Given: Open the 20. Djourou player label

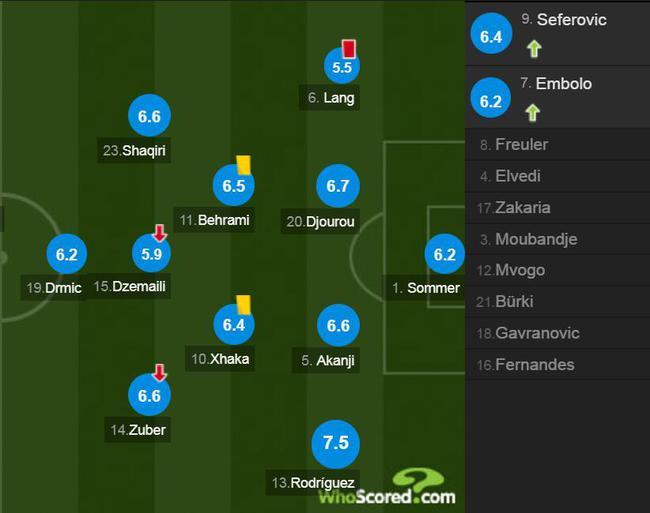Looking at the screenshot, I should (x=320, y=222).
